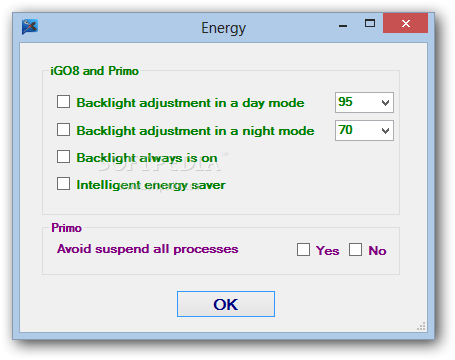This screenshot has height=360, width=455.
Task: Maximize the Energy window
Action: [370, 23]
